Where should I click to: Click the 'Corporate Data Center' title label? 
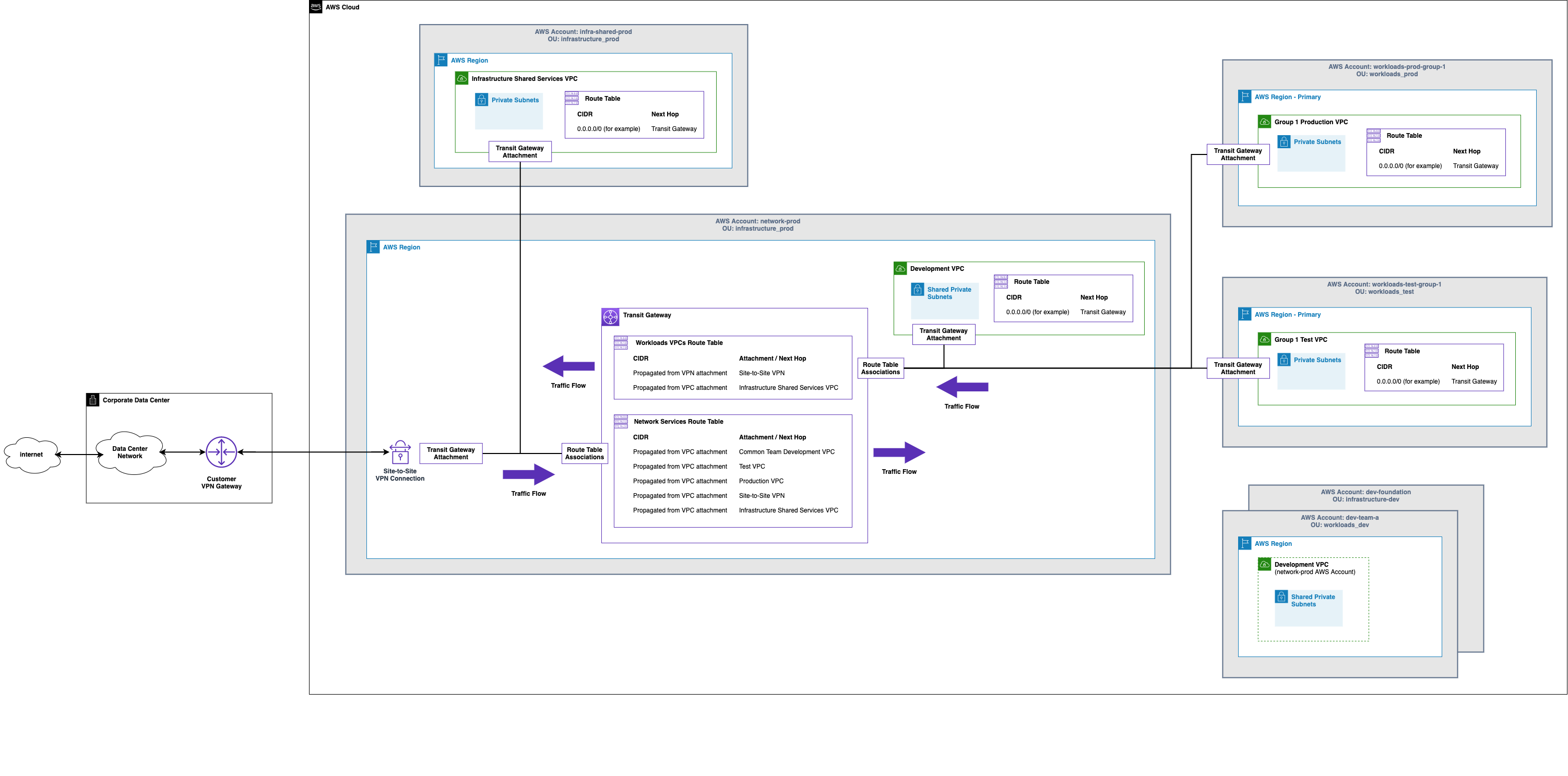(x=136, y=400)
